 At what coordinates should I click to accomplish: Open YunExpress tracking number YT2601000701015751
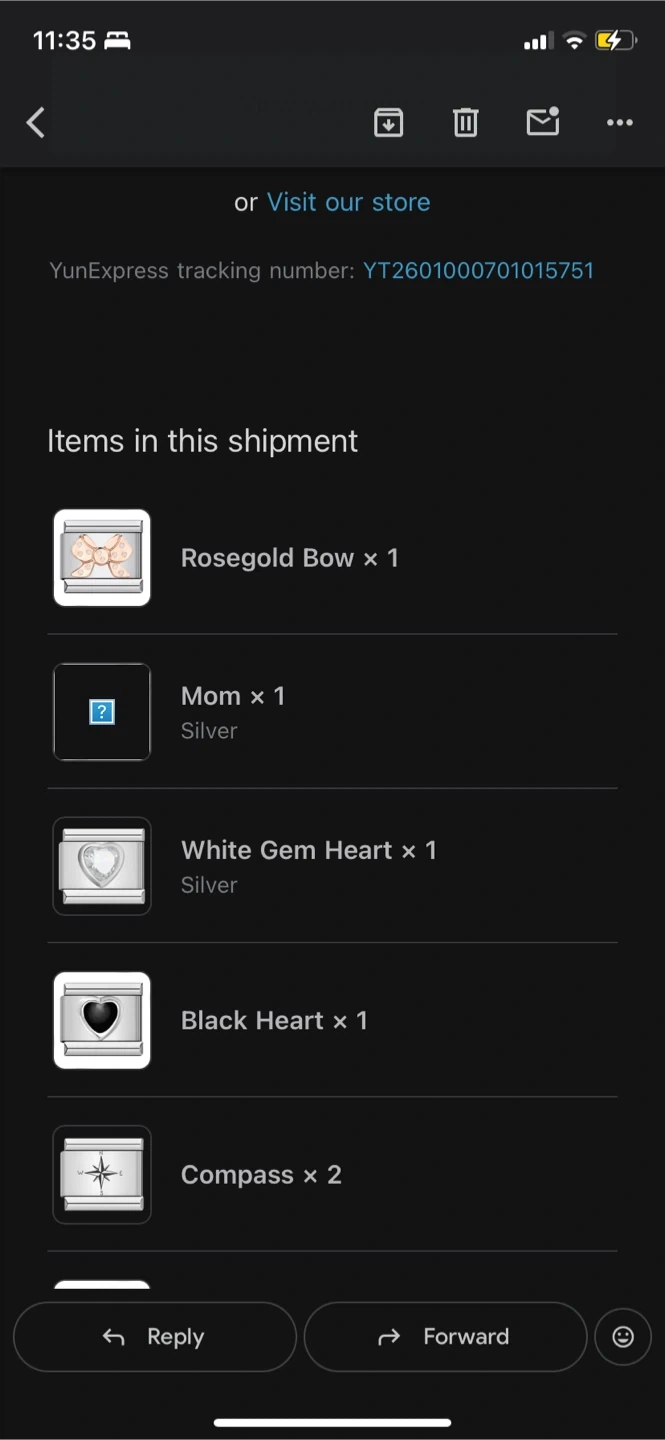tap(478, 270)
